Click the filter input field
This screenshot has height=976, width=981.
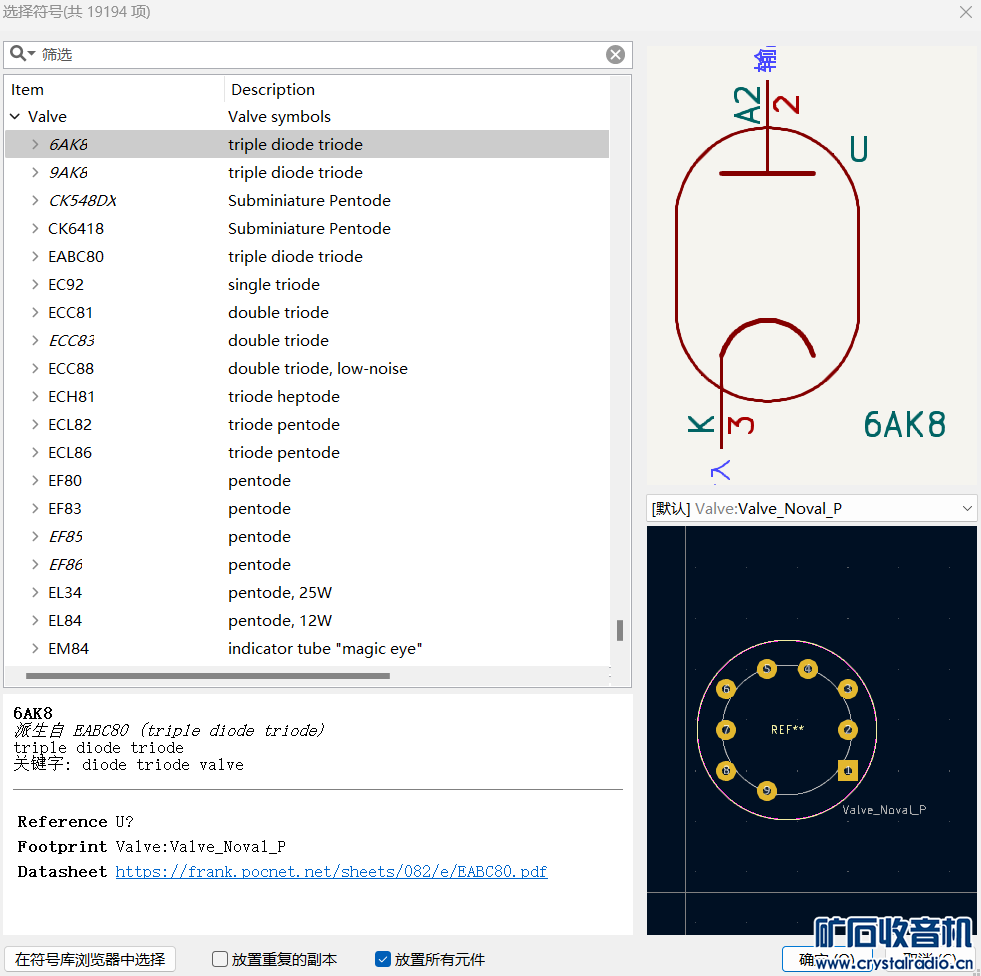(318, 54)
